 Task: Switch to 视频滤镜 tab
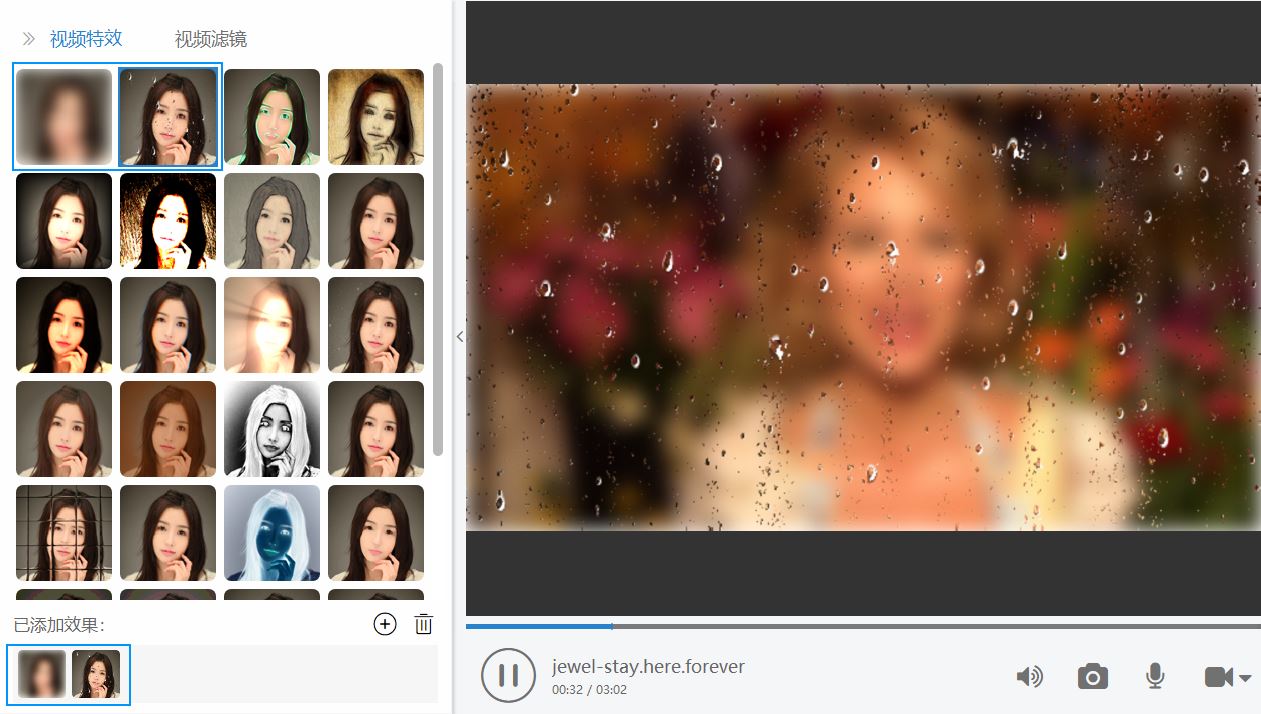pyautogui.click(x=210, y=39)
